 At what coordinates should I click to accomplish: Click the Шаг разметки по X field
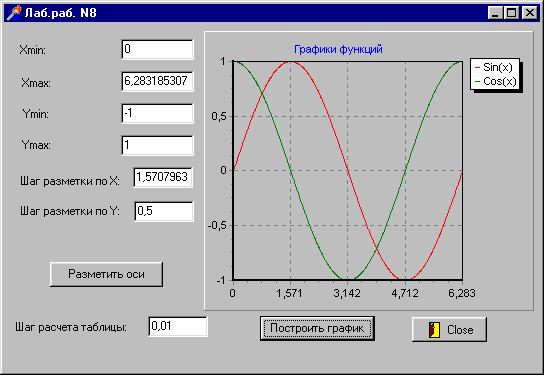tap(163, 178)
